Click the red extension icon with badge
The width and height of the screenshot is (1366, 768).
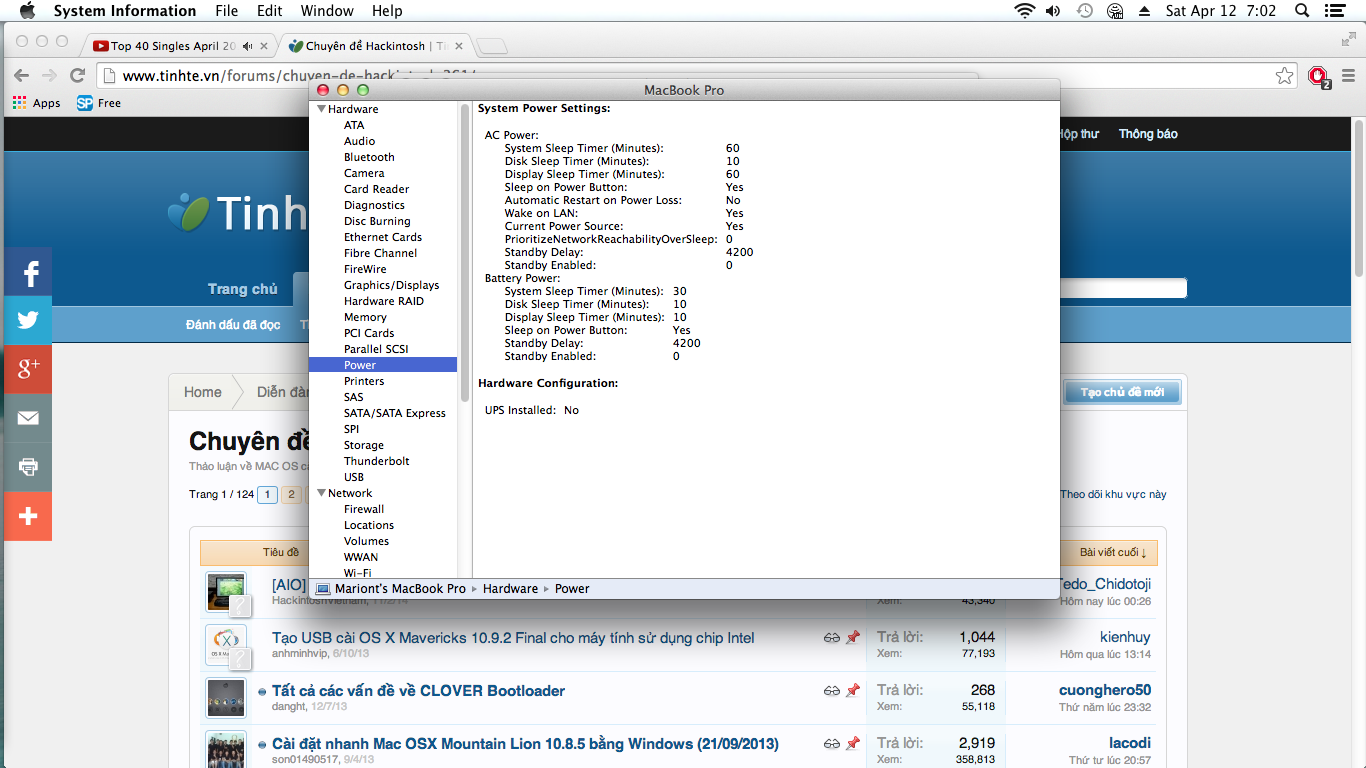coord(1319,76)
